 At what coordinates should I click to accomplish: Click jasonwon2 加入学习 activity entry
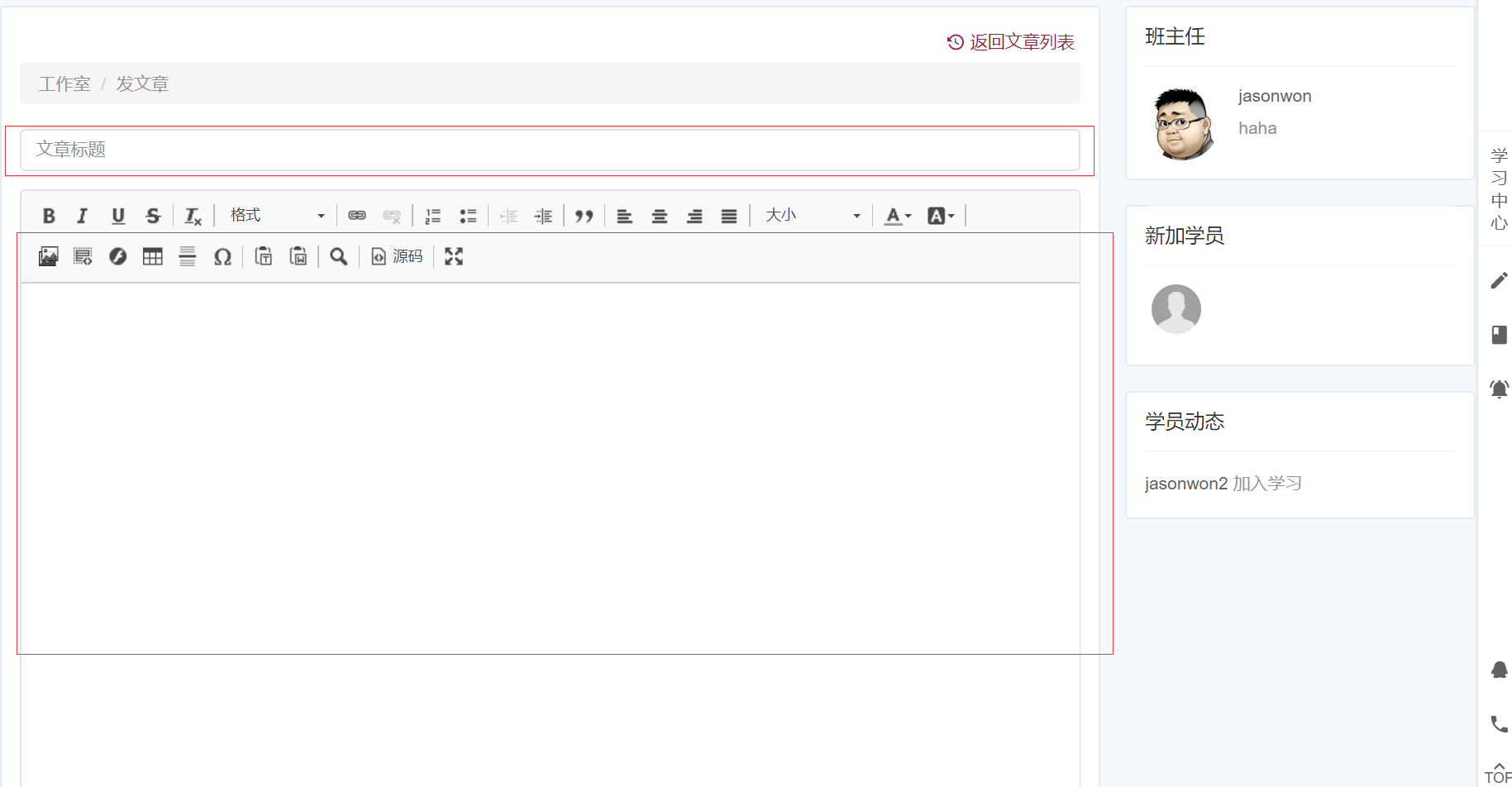click(1223, 484)
